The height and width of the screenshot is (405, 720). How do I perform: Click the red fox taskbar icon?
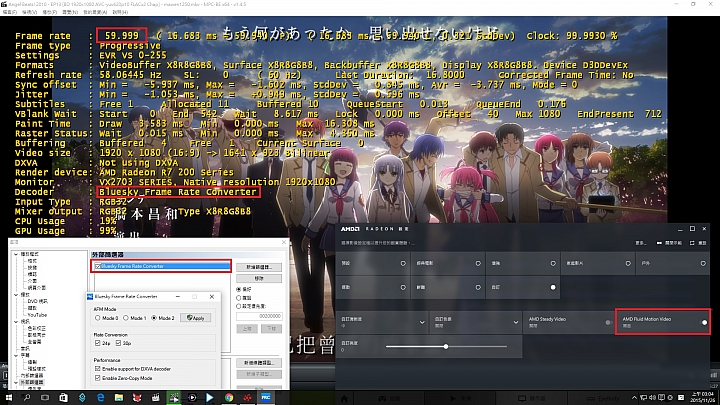(x=137, y=398)
